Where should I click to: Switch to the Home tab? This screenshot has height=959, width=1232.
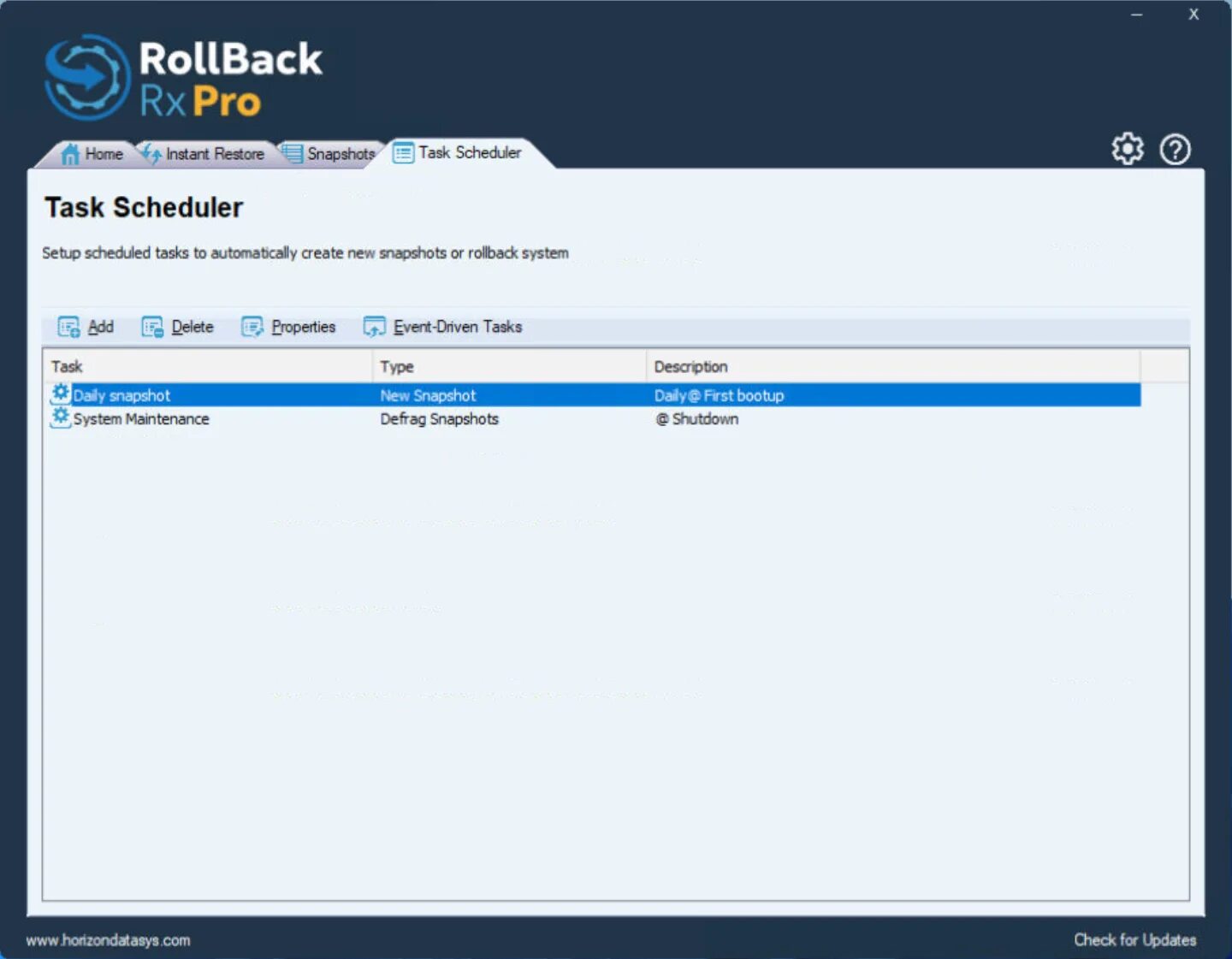(x=92, y=154)
